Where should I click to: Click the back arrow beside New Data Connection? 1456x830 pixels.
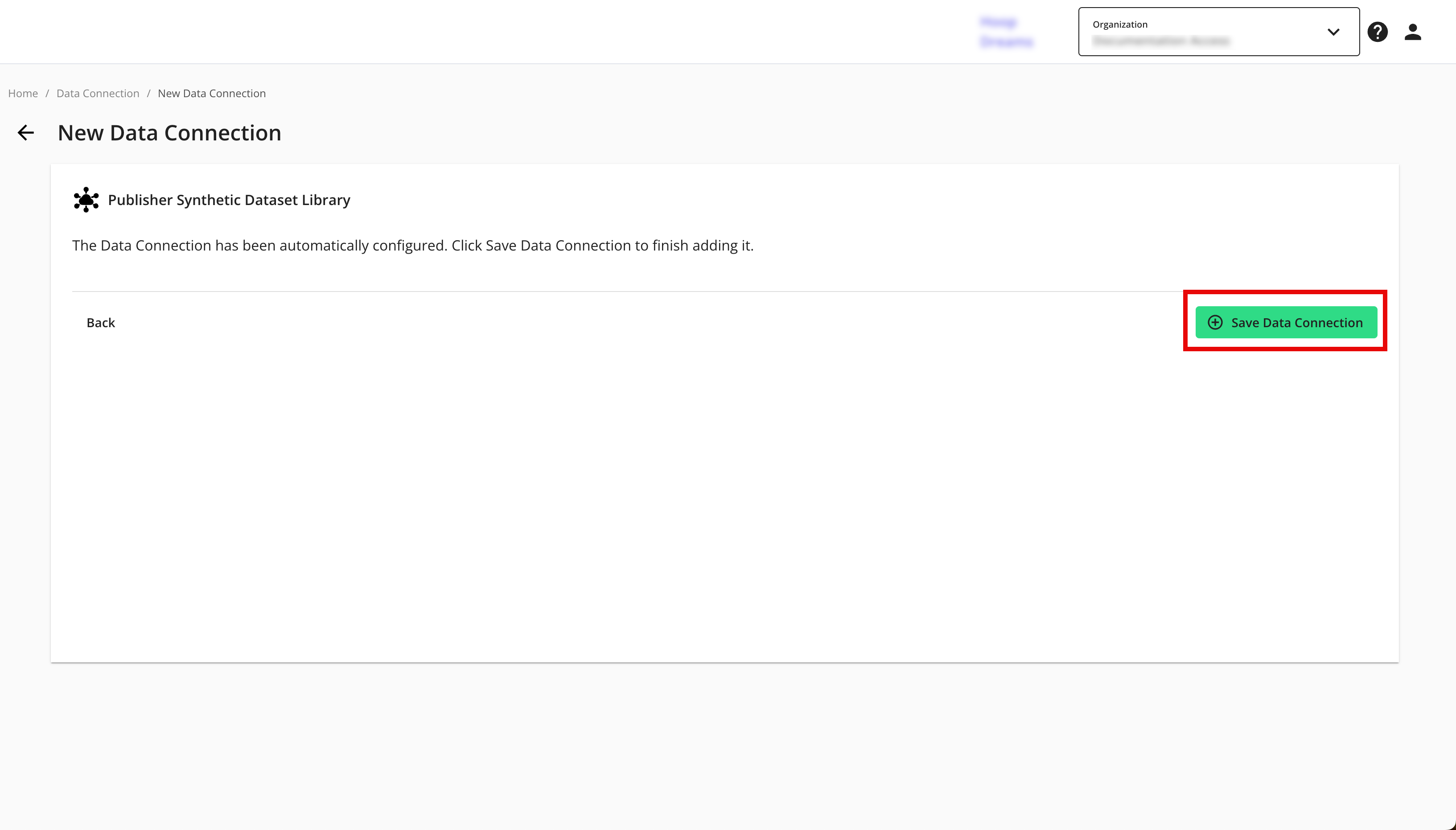[26, 133]
